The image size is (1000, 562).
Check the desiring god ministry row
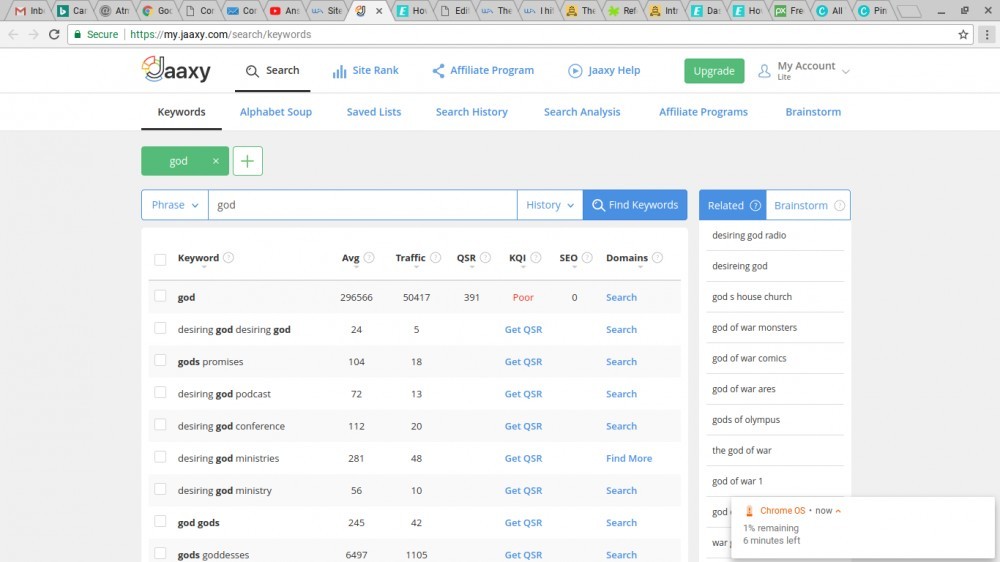(160, 489)
